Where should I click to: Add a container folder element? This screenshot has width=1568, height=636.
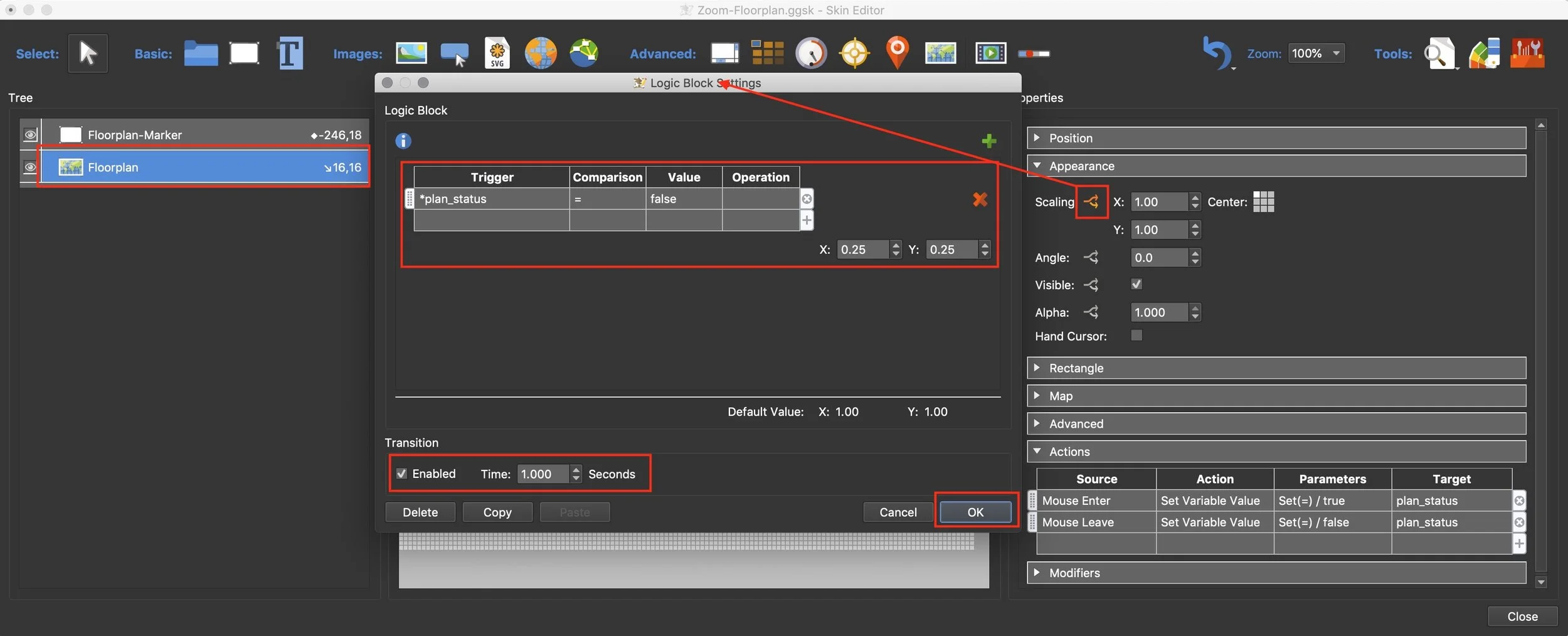click(x=201, y=53)
